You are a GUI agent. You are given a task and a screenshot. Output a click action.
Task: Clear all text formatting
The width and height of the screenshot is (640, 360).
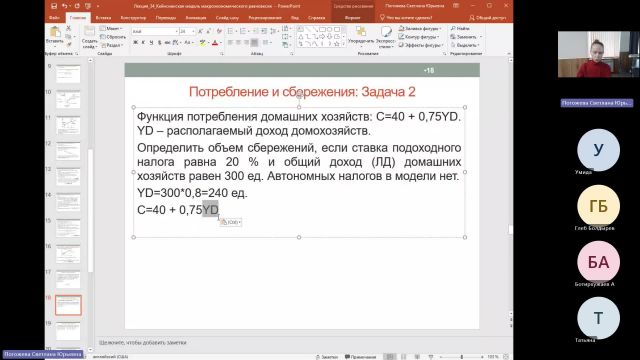[219, 31]
